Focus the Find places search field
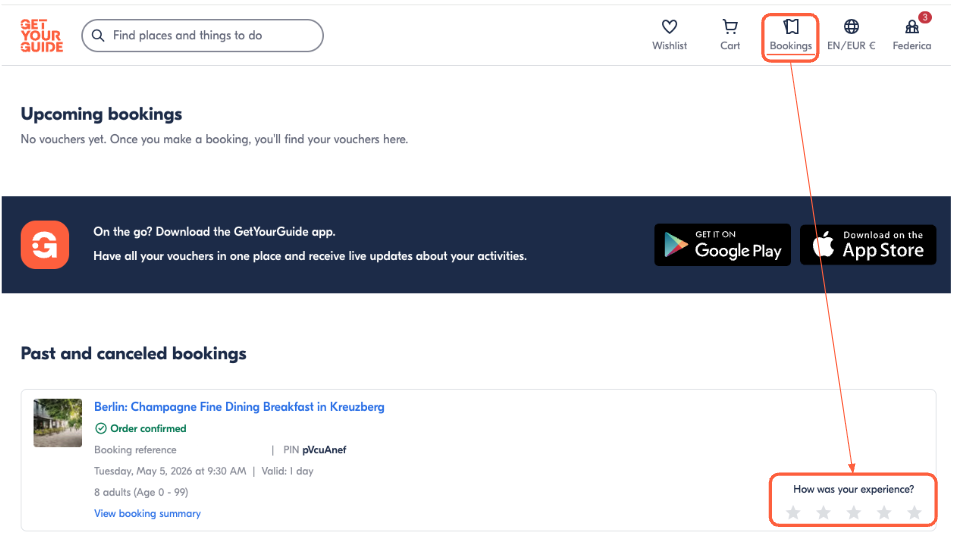Screen dimensions: 965x542 pos(202,36)
